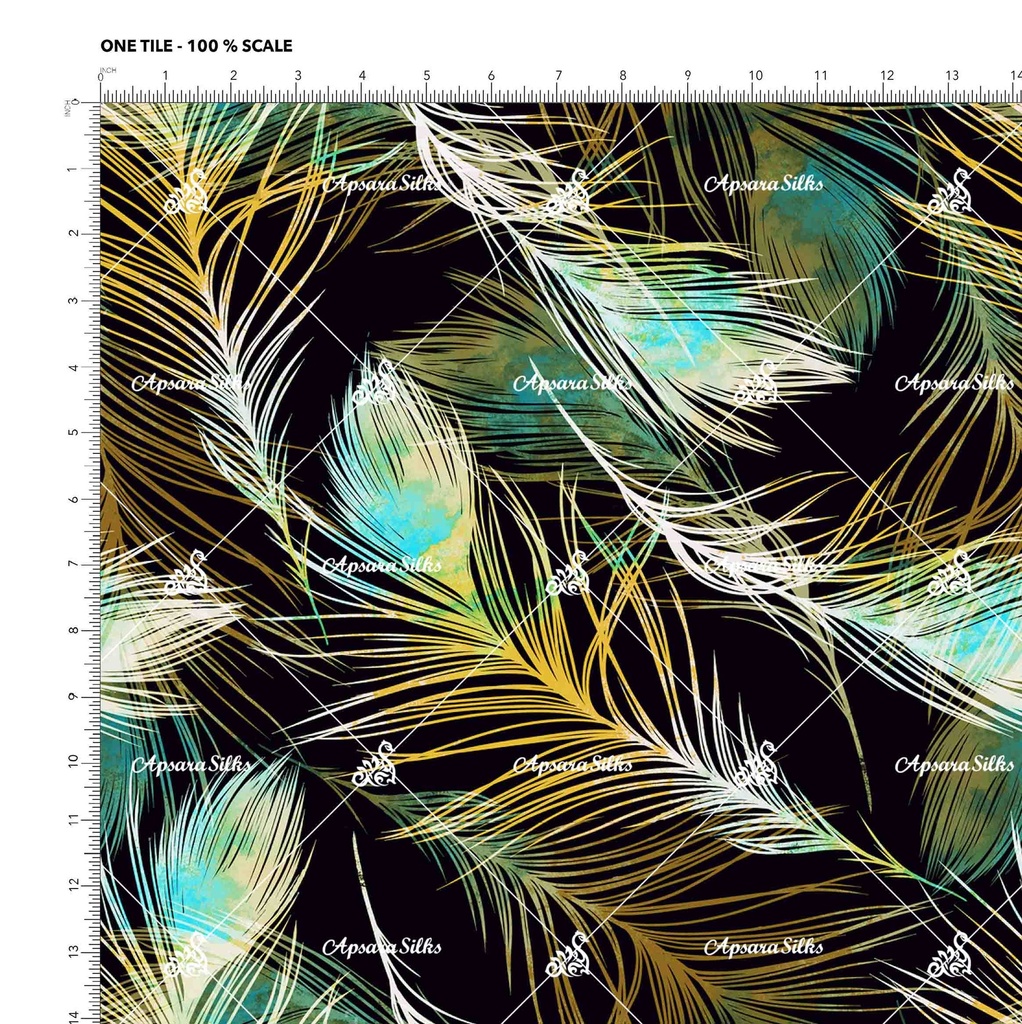
Task: Click the number 0 on the top ruler
Action: point(101,77)
